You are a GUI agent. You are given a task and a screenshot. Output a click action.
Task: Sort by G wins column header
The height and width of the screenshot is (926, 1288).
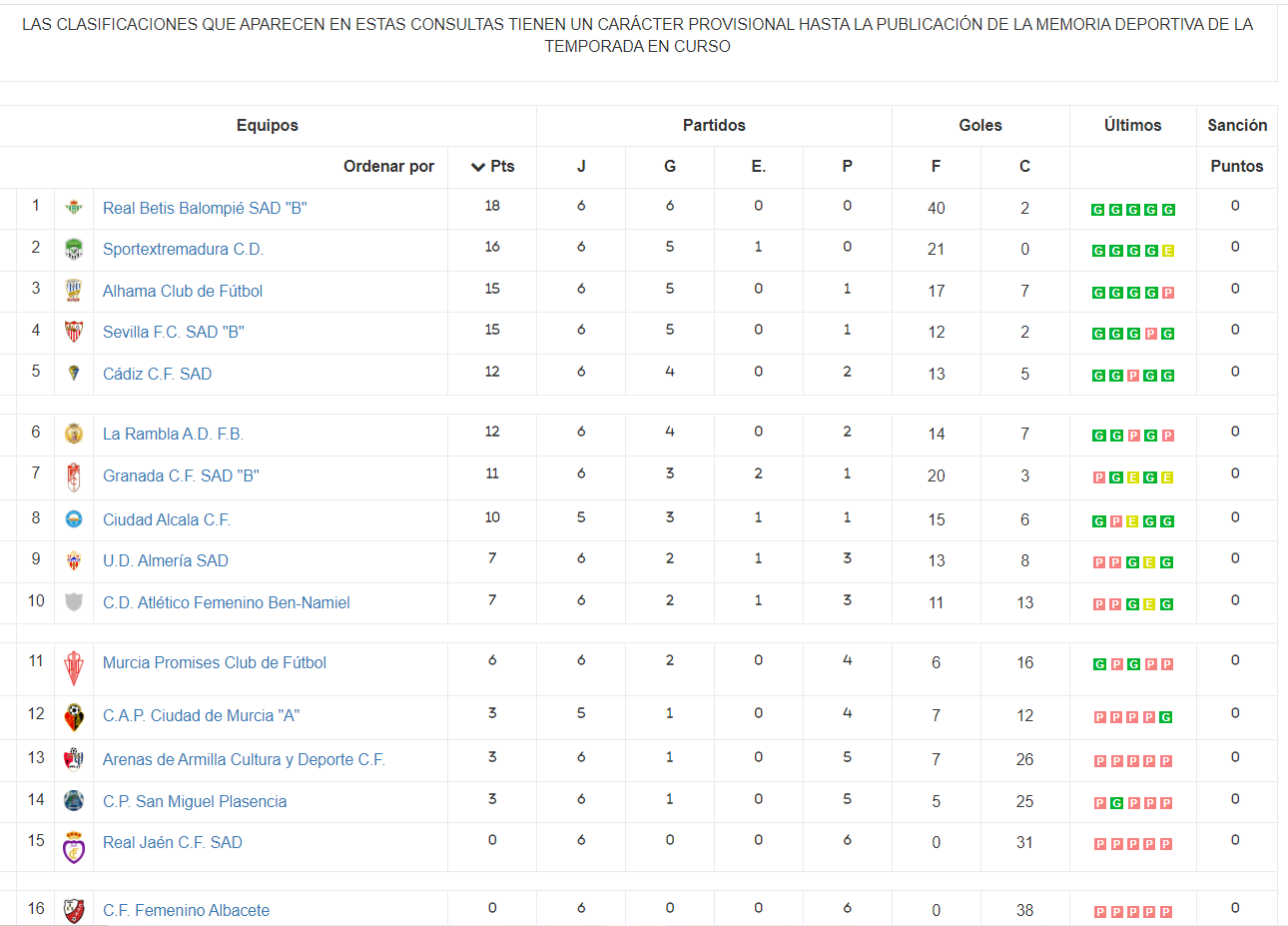(x=670, y=166)
